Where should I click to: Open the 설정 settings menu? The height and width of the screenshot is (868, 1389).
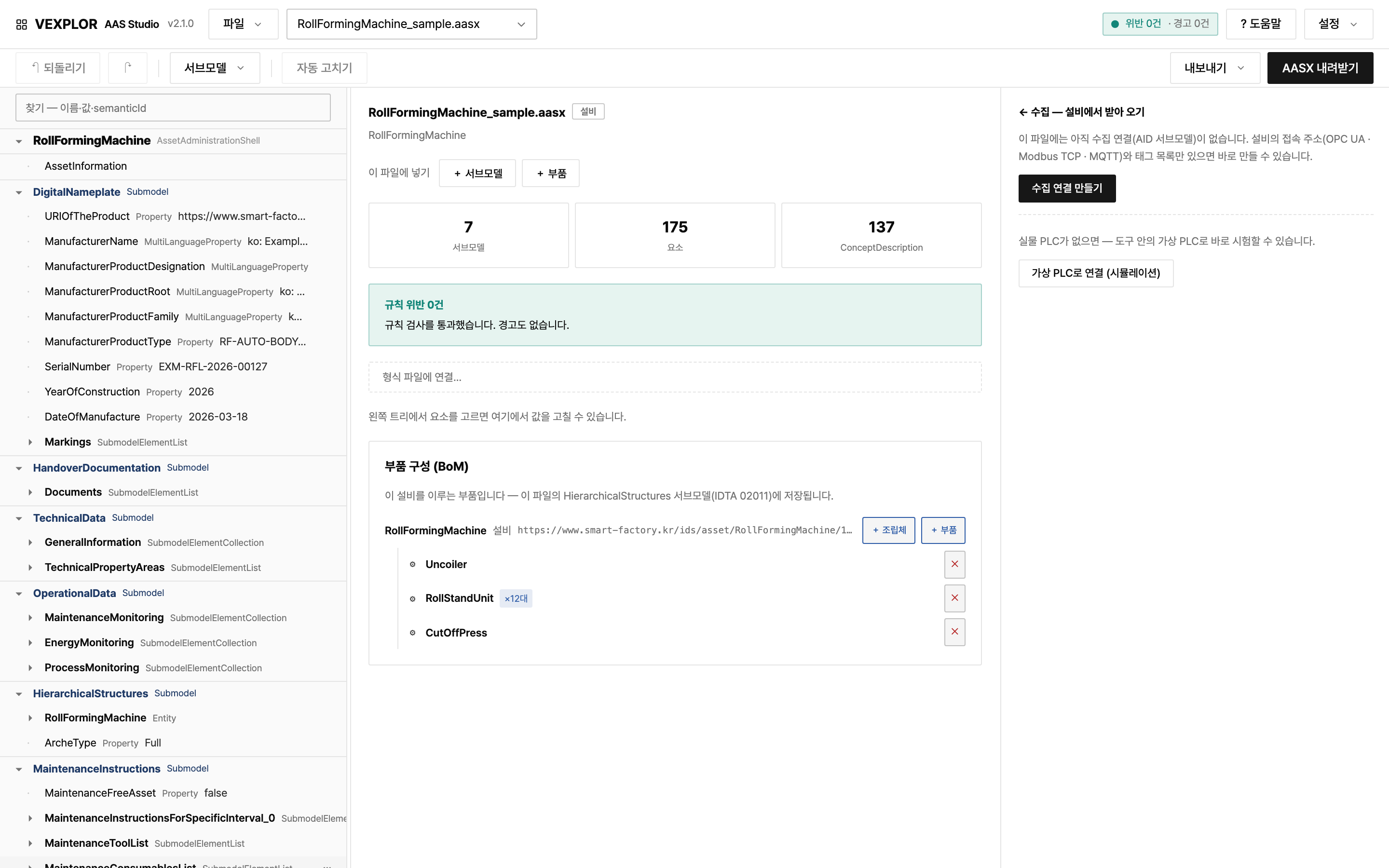[1338, 24]
